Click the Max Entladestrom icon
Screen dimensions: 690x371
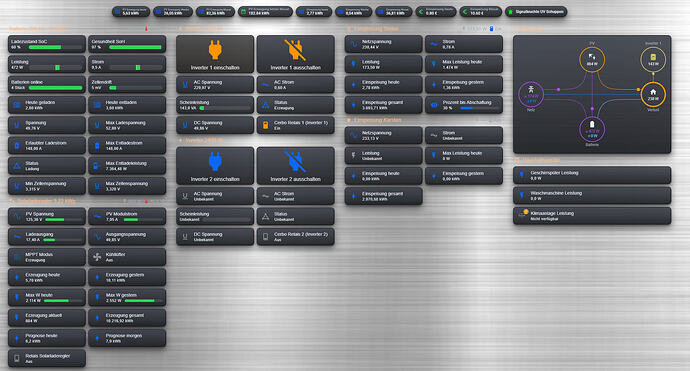click(x=97, y=145)
